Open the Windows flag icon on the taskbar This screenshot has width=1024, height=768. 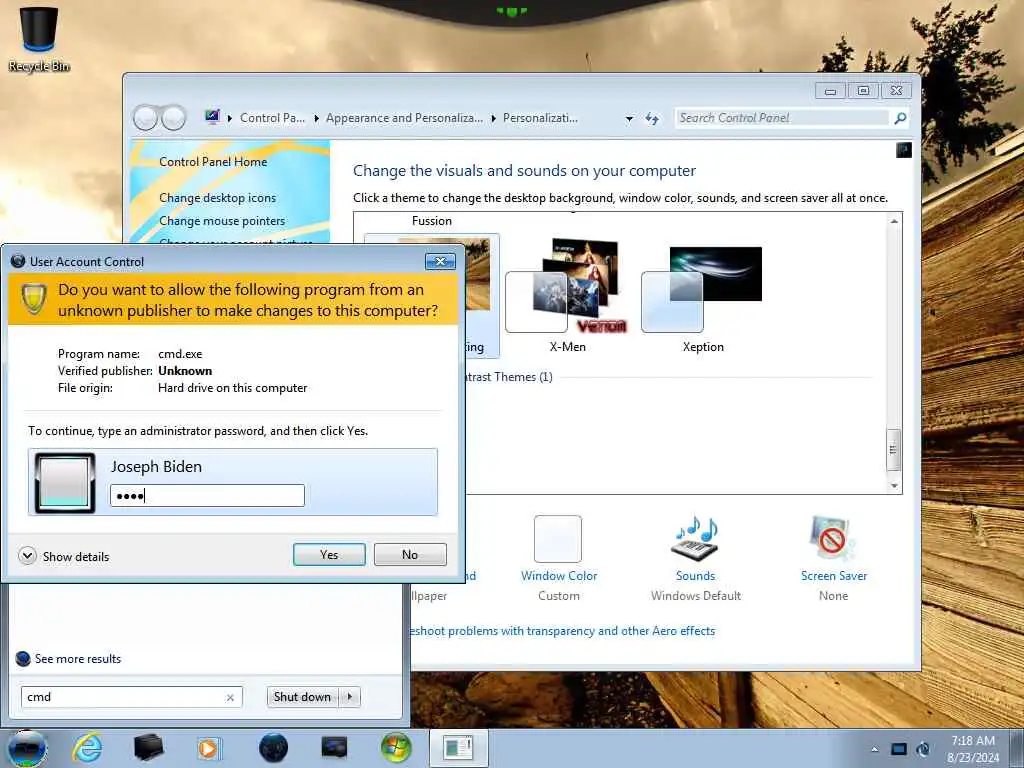click(396, 748)
